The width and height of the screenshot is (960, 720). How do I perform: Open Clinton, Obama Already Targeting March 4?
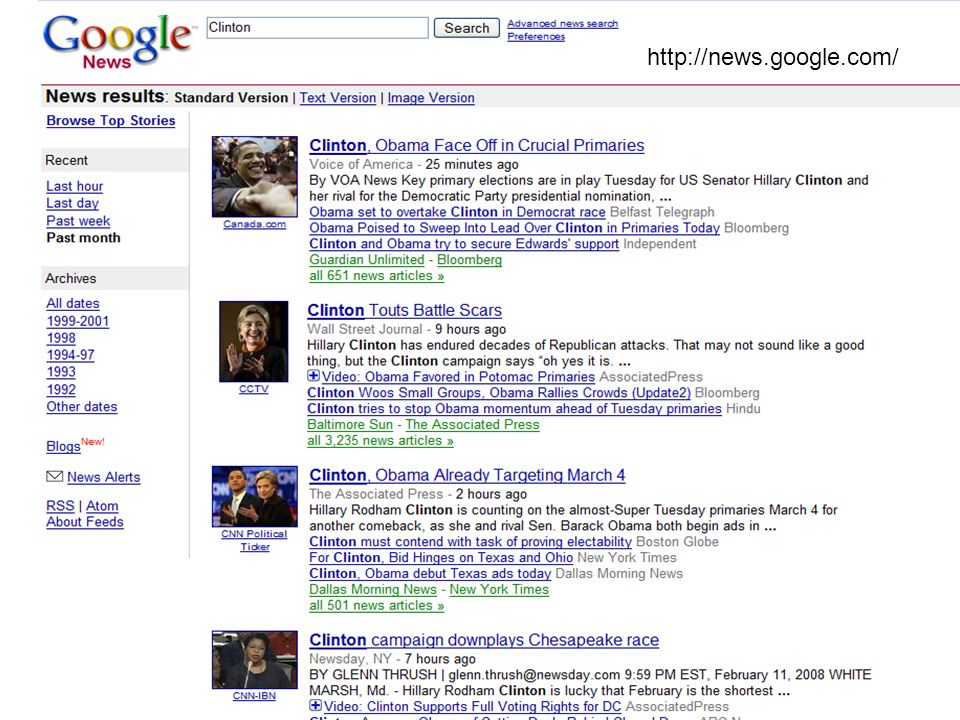(467, 475)
